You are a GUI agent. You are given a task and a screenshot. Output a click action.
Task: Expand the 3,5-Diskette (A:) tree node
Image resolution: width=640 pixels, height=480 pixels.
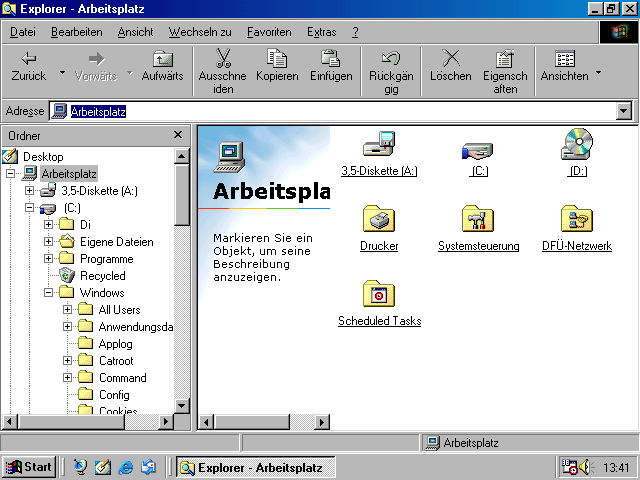pyautogui.click(x=29, y=191)
